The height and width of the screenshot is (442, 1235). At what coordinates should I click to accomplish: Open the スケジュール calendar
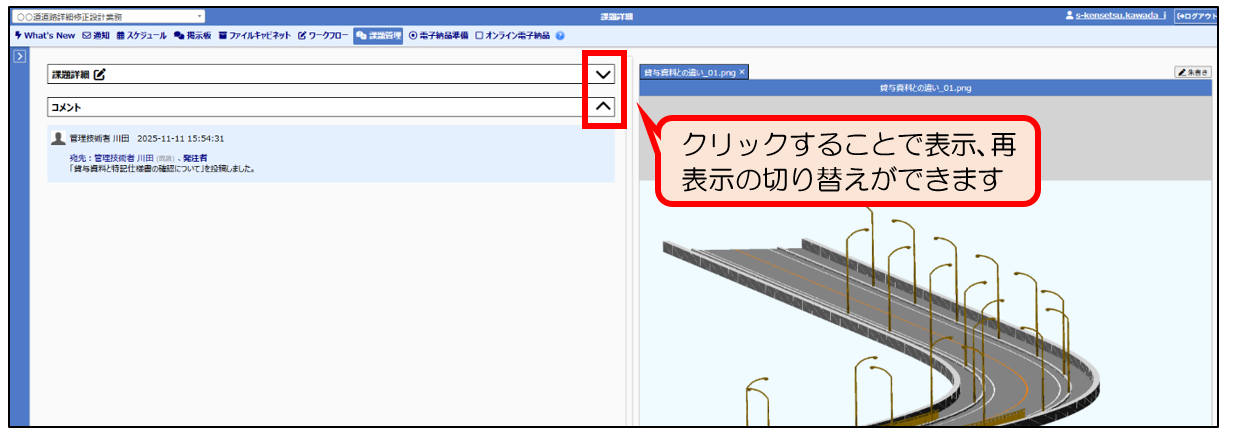coord(141,35)
